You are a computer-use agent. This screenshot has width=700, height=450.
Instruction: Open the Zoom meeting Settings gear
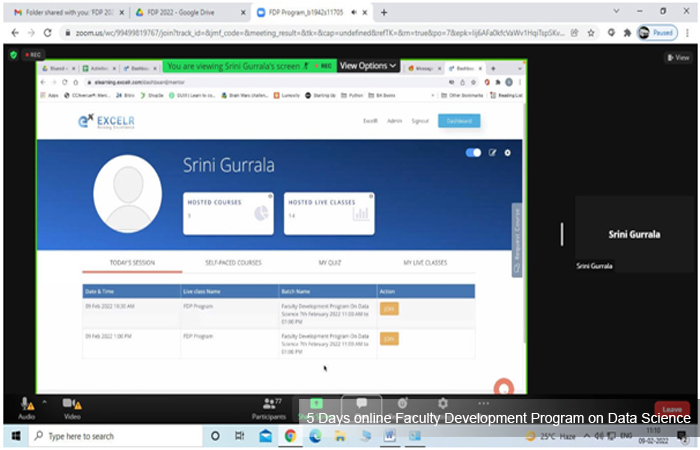[x=443, y=403]
